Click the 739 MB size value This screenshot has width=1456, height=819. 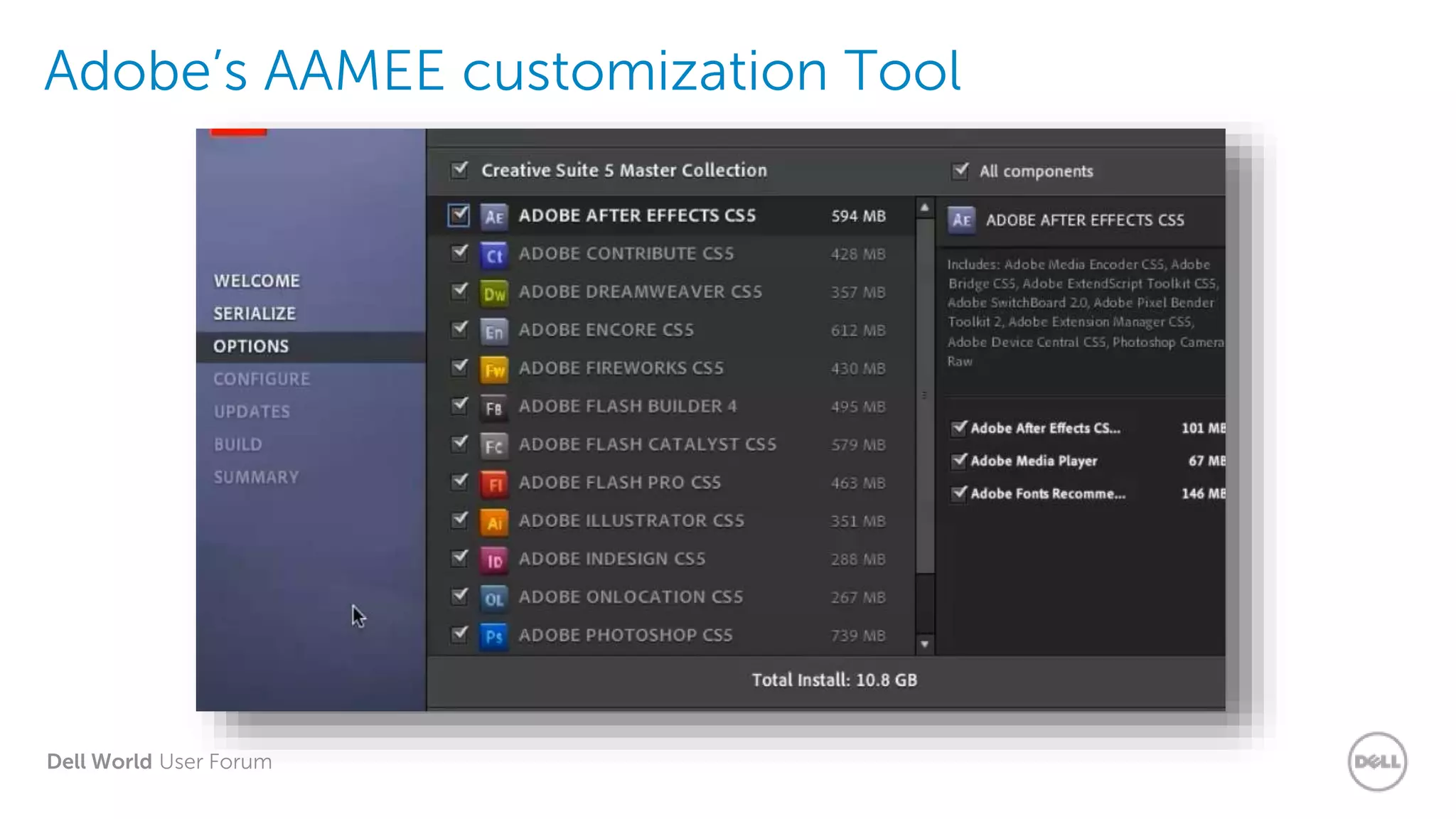pos(858,636)
